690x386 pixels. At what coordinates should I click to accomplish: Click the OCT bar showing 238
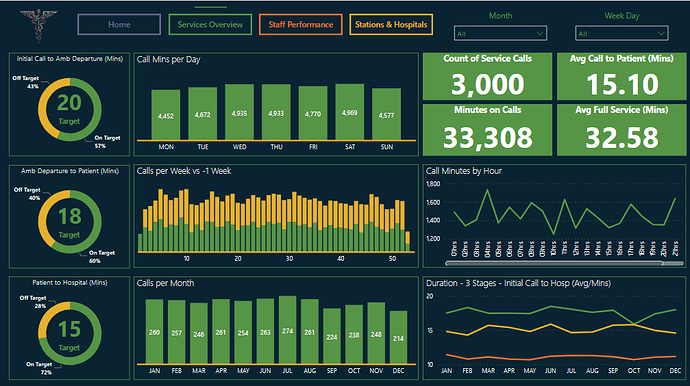354,334
